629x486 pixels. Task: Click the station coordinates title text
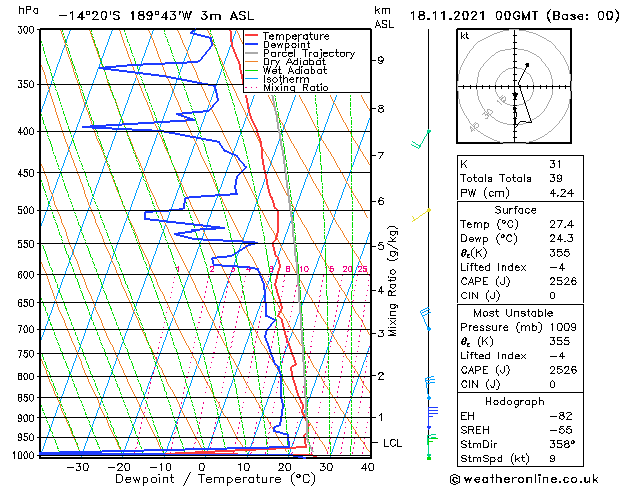click(x=156, y=16)
